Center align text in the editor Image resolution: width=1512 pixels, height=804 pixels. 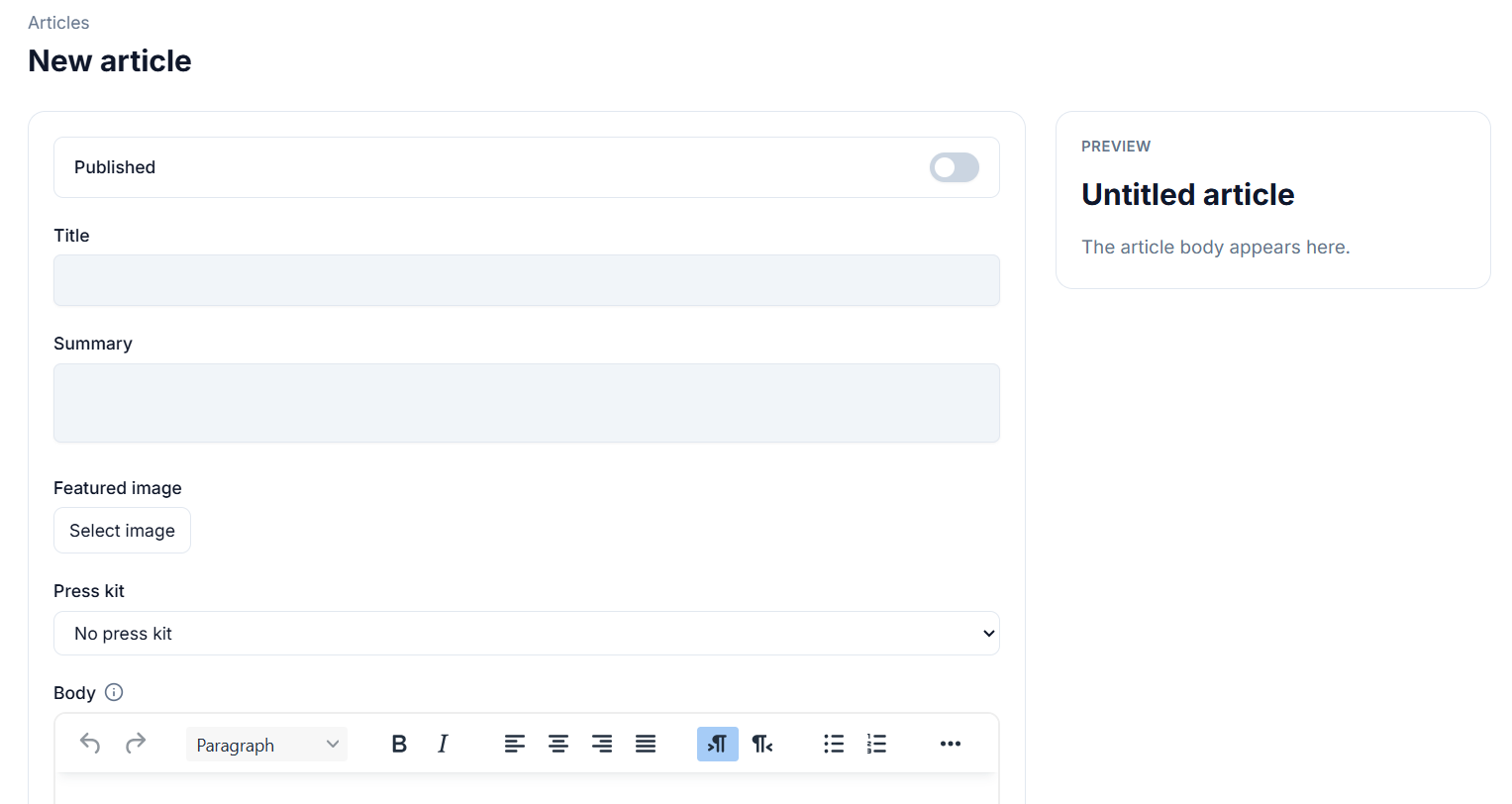coord(558,744)
